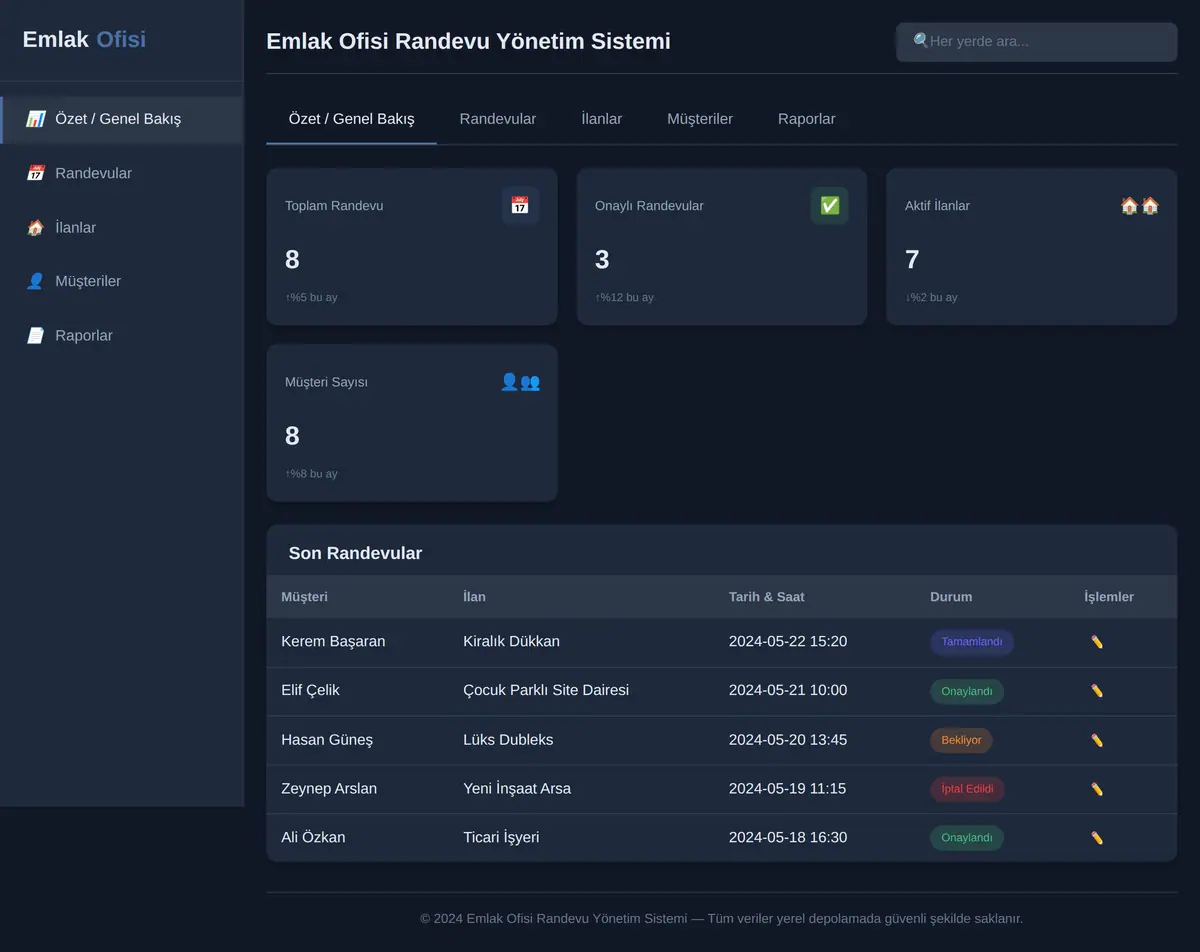This screenshot has height=952, width=1200.
Task: Click the people icon on Müşteri Sayısı card
Action: (520, 382)
